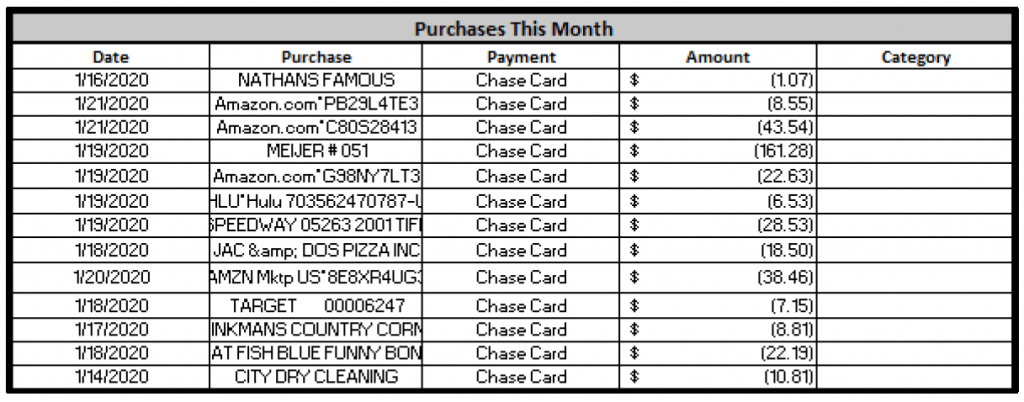
Task: Click the empty Category cell for NATHANS FAMOUS
Action: tap(915, 80)
